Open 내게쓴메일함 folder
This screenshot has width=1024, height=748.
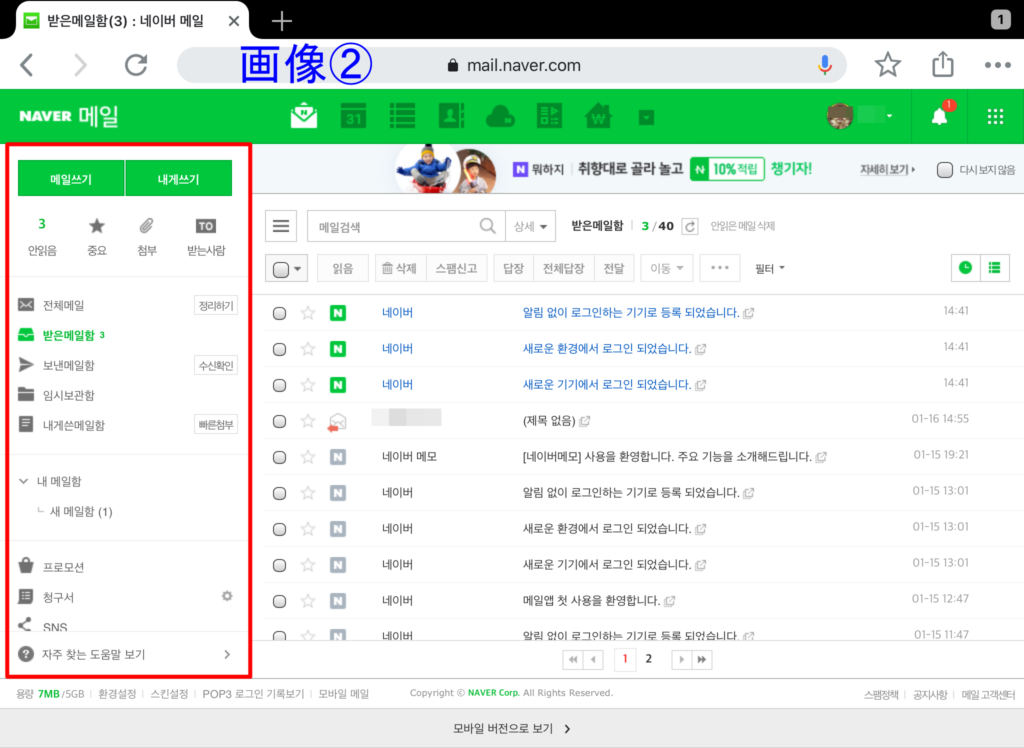(73, 425)
